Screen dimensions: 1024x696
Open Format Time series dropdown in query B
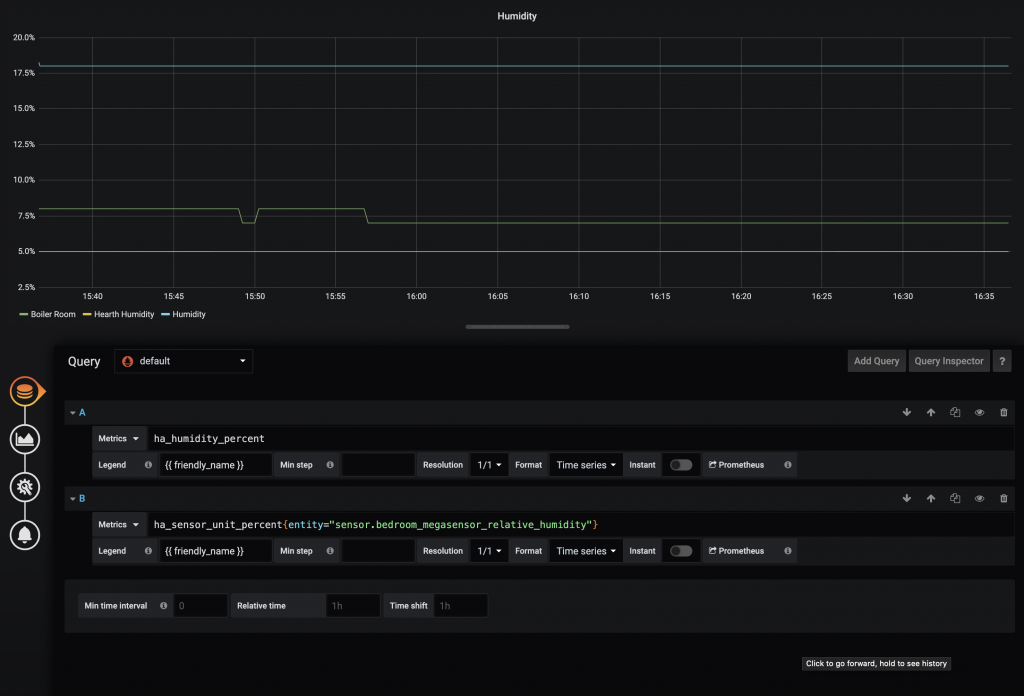click(586, 551)
